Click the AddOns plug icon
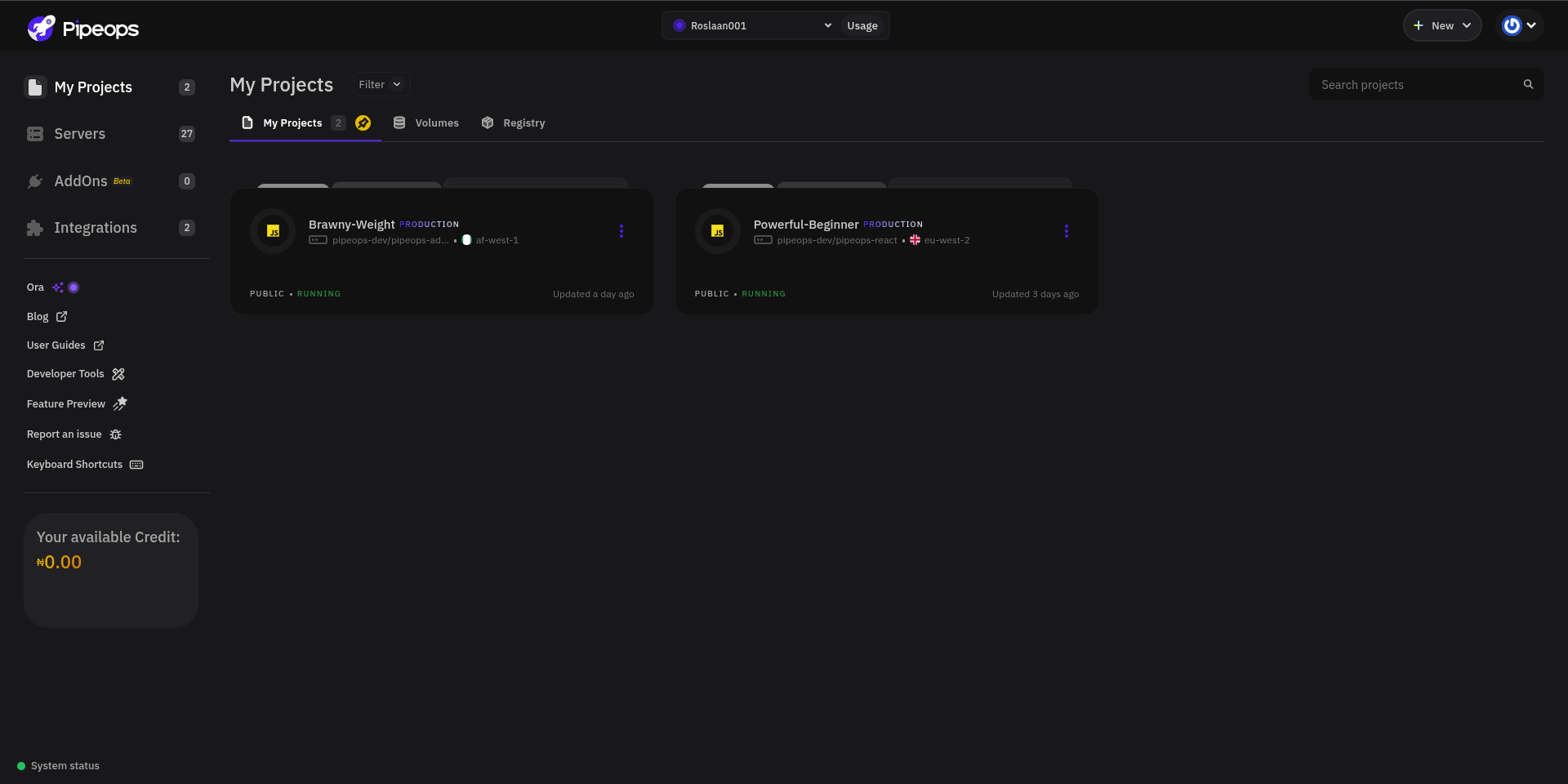 35,181
